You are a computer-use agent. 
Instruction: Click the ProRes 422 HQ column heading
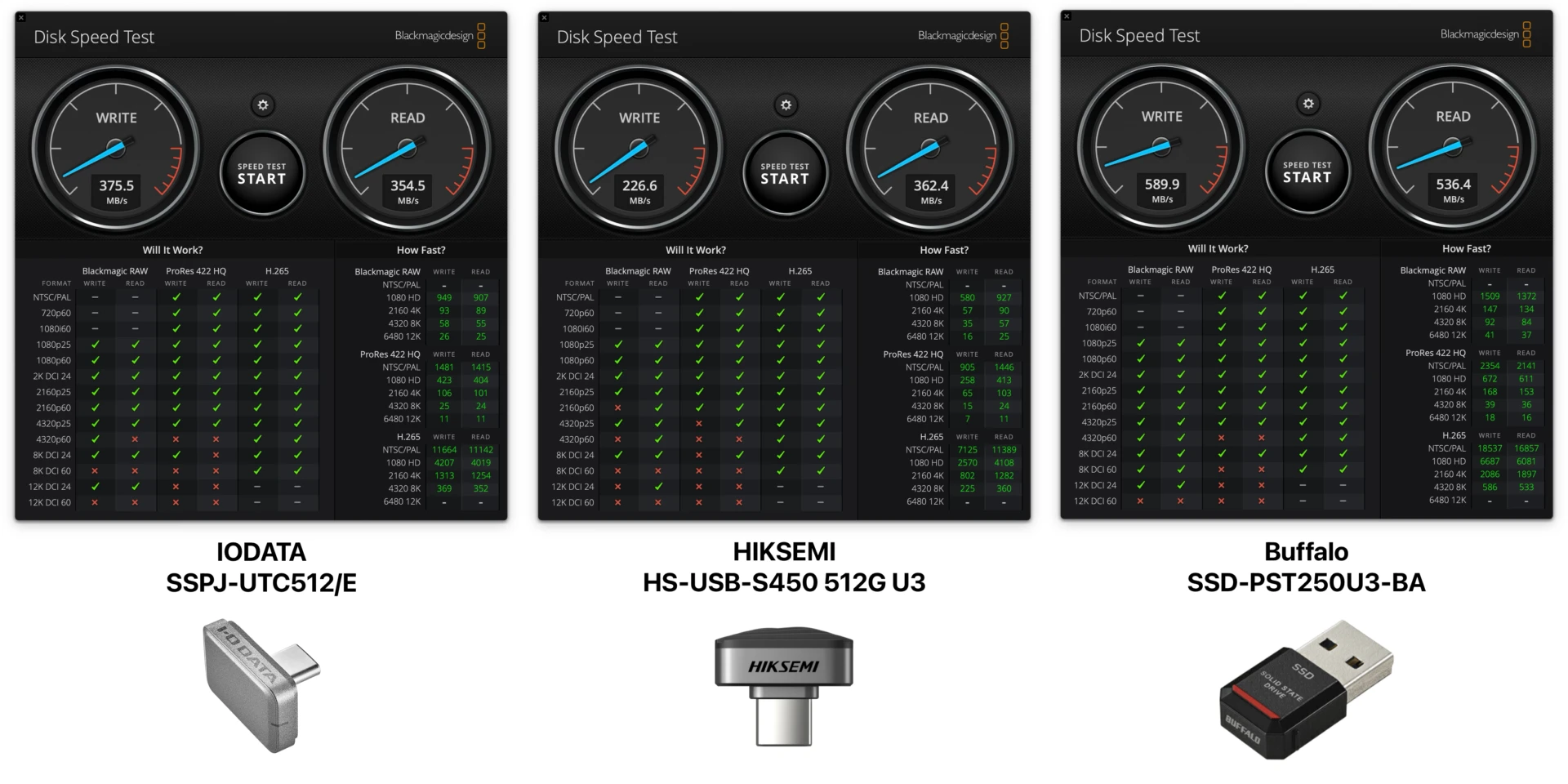pyautogui.click(x=196, y=270)
